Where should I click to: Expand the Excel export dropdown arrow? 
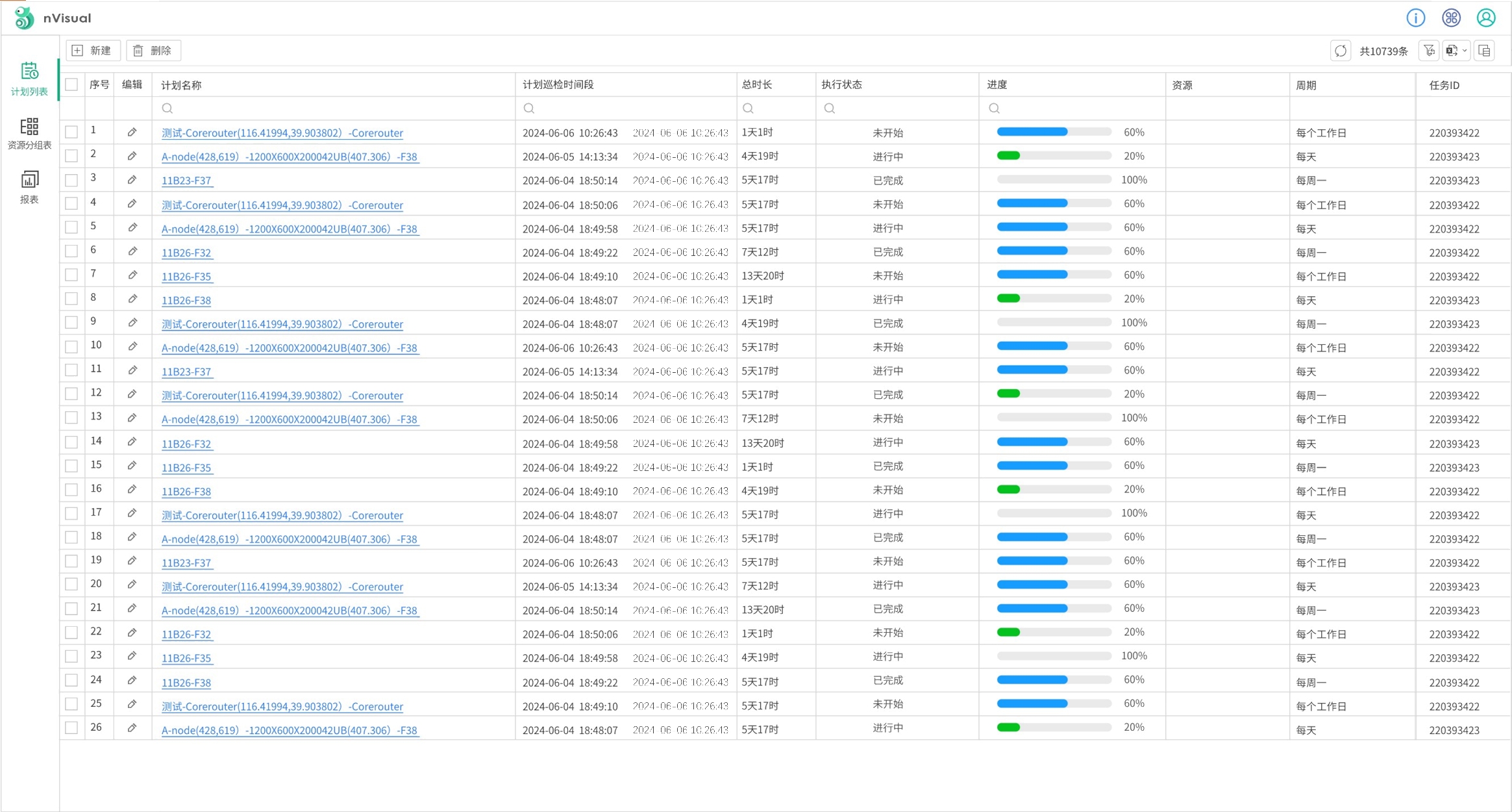pyautogui.click(x=1465, y=51)
